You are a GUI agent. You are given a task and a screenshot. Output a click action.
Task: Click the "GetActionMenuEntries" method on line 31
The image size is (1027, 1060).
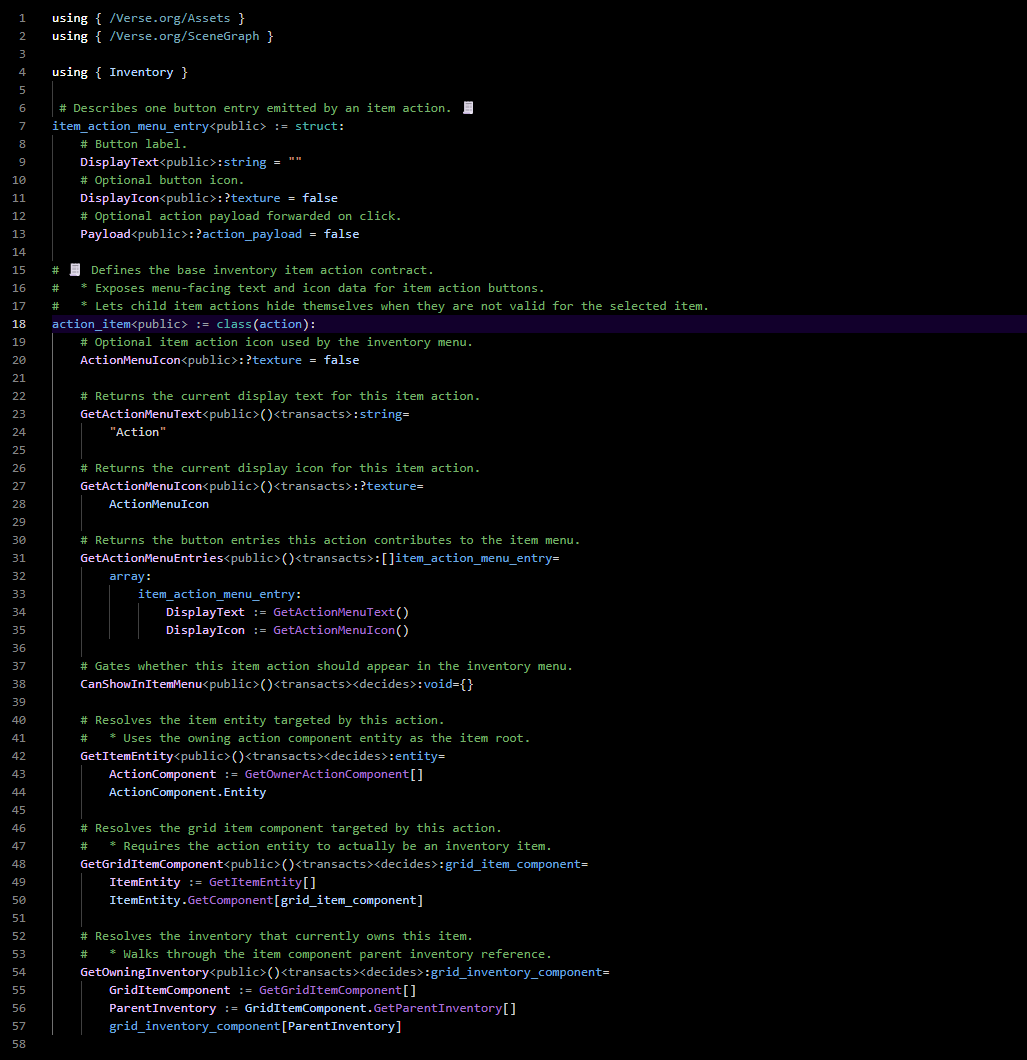click(151, 558)
